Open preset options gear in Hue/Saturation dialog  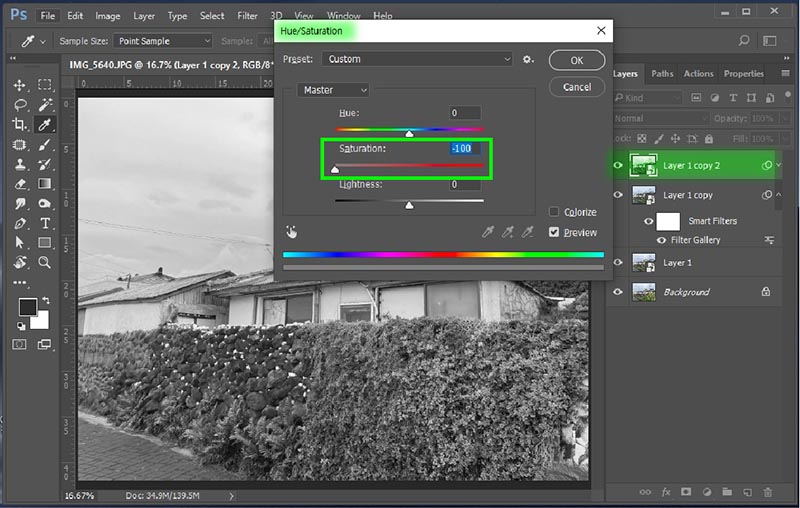[528, 60]
